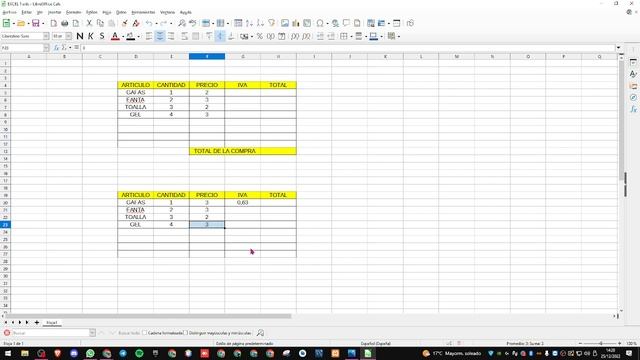This screenshot has width=640, height=360.
Task: Click the Cut scissors icon
Action: click(89, 23)
